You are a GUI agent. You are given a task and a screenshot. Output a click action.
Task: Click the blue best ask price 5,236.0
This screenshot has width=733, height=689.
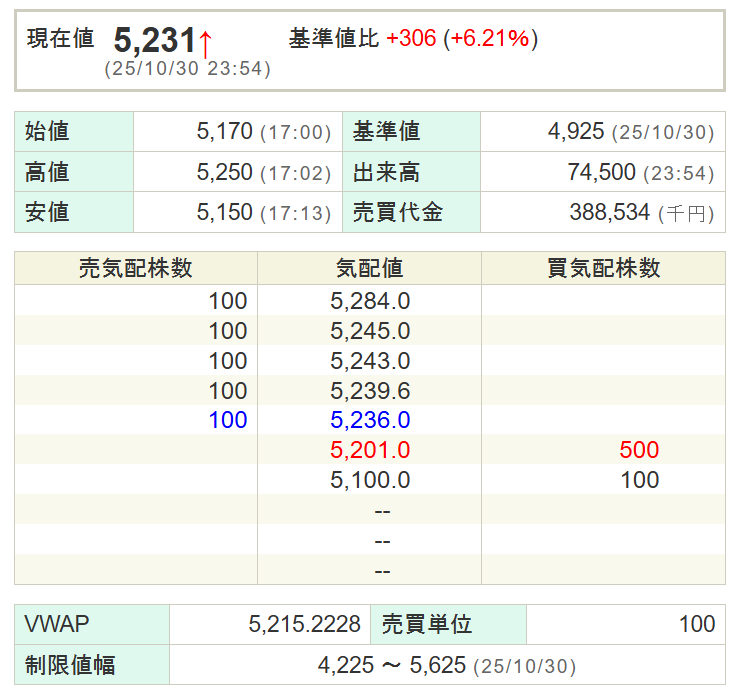pos(370,420)
